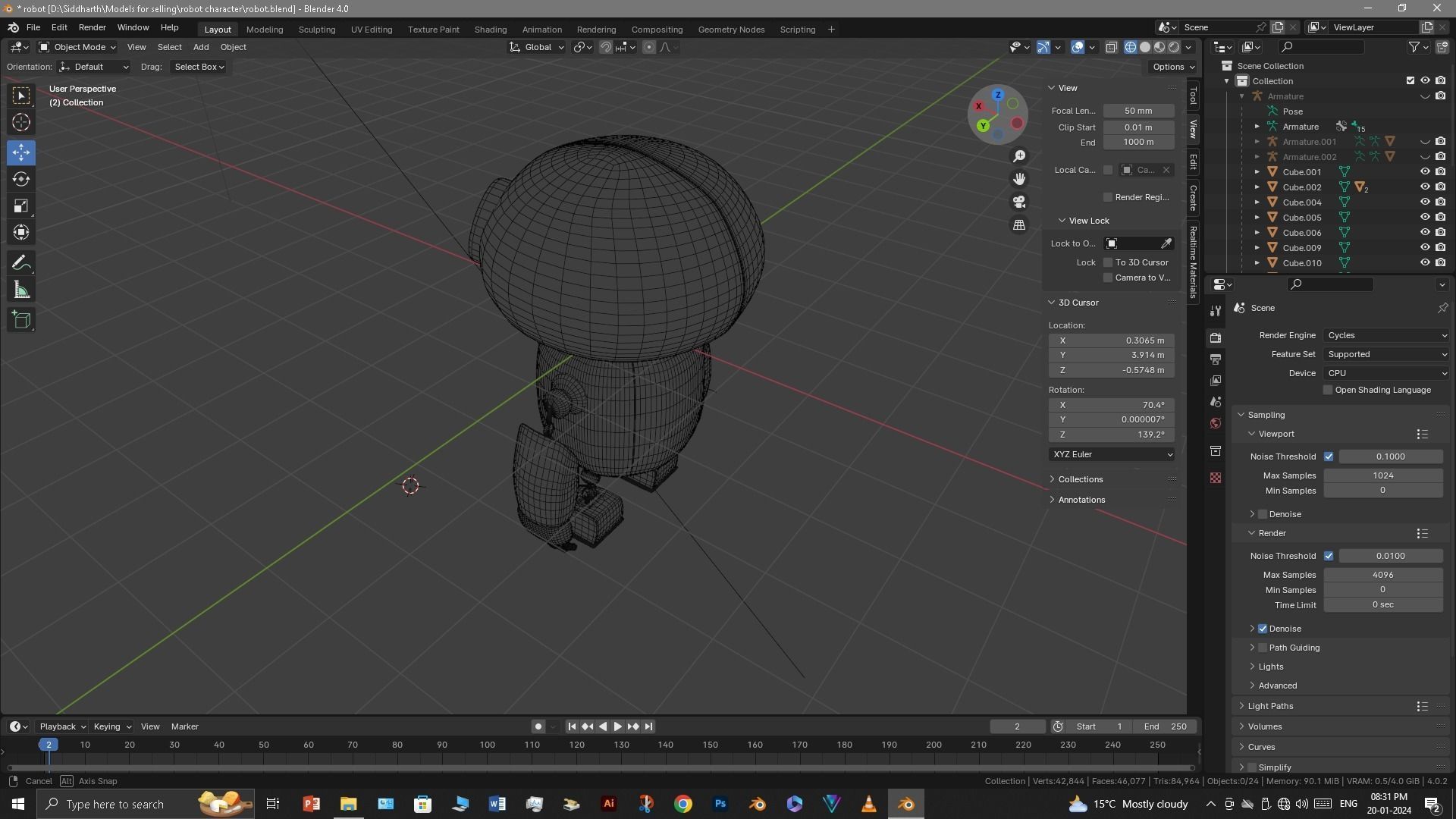Select the Add Cube tool
The image size is (1456, 819).
pos(21,320)
